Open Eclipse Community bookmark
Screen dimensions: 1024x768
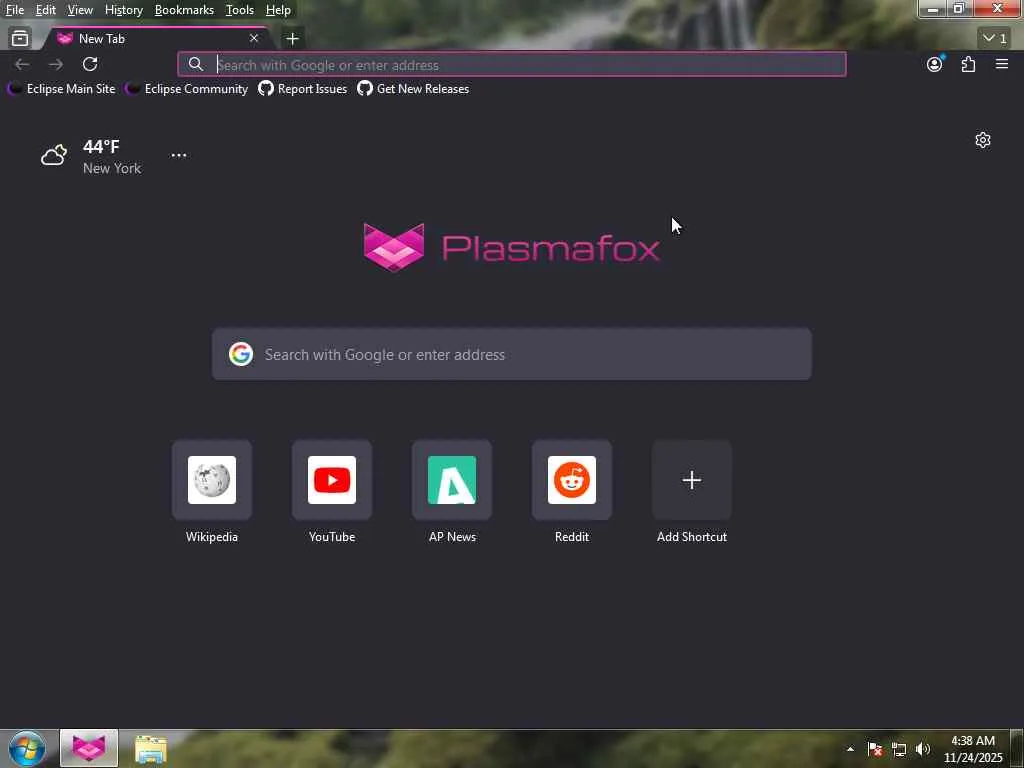click(x=187, y=89)
